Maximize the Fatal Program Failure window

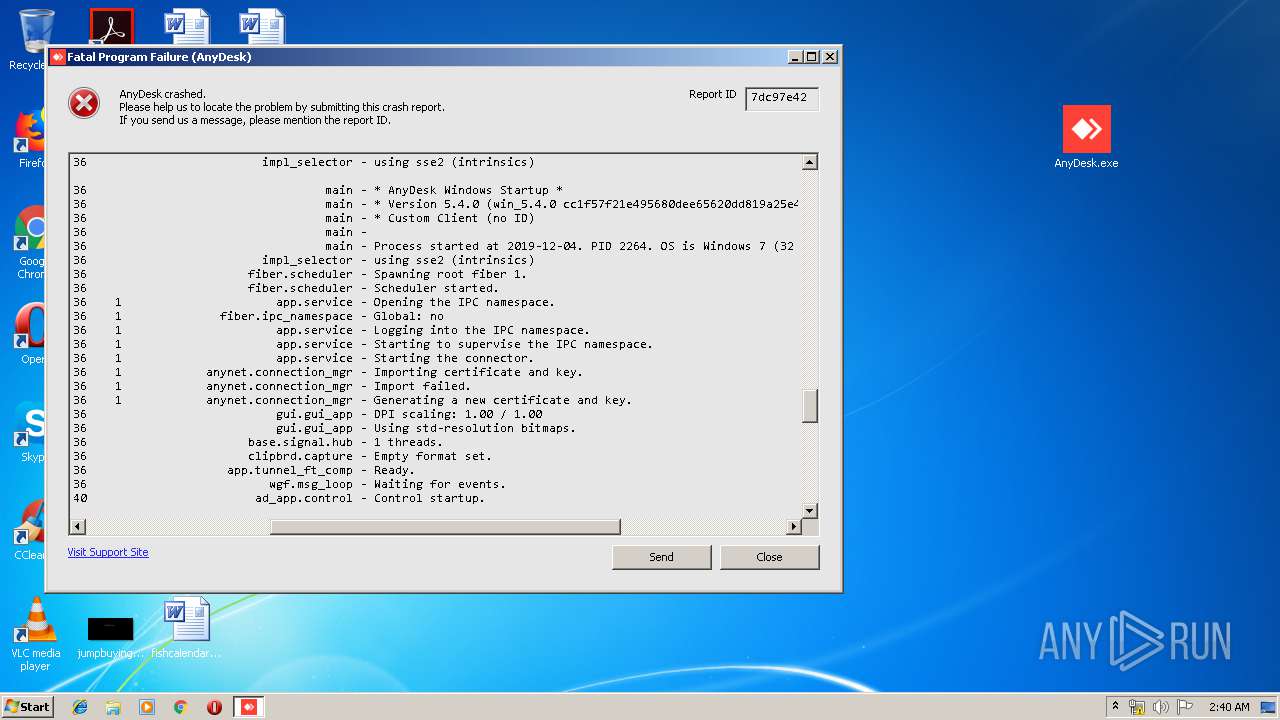pos(811,57)
